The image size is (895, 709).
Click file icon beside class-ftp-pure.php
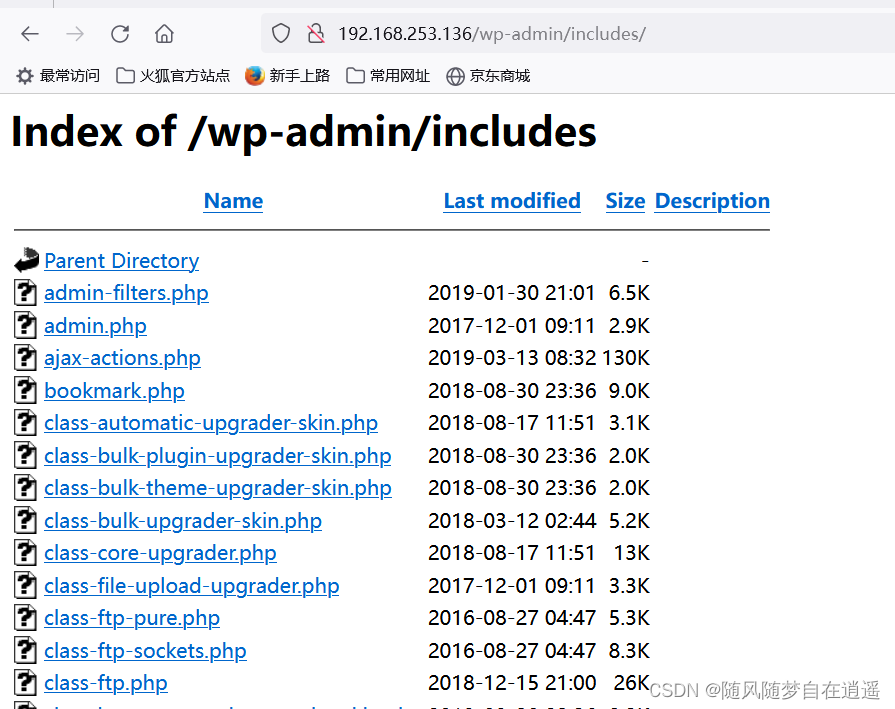tap(25, 618)
